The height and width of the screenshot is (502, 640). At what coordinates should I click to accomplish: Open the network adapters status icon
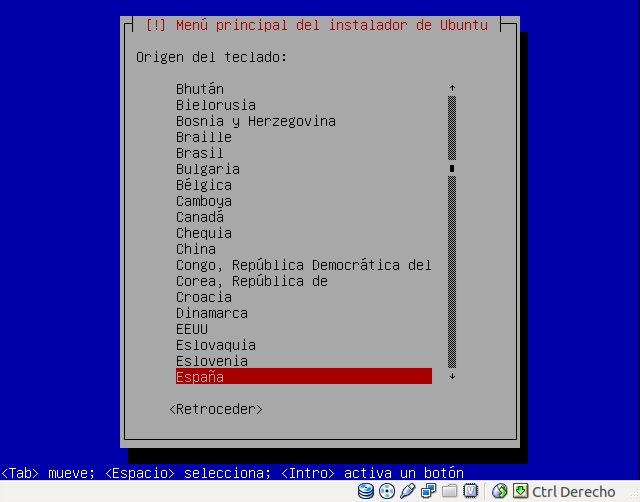click(429, 491)
